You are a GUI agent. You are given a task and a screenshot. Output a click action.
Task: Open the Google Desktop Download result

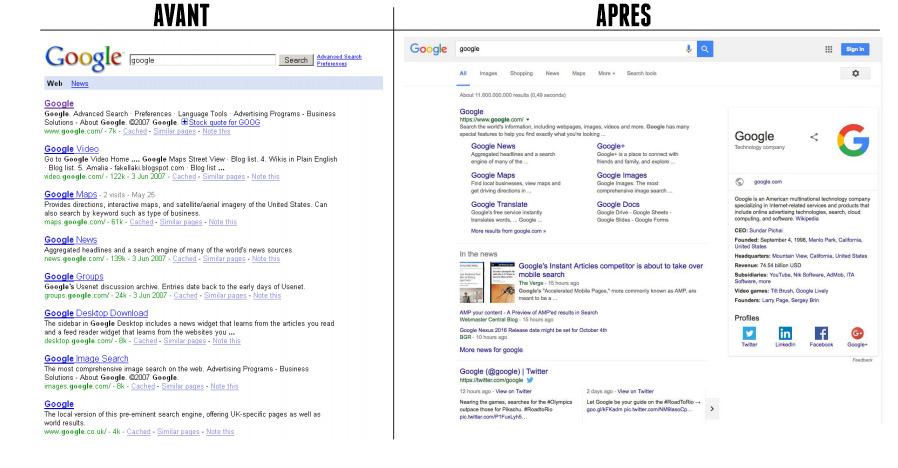click(x=96, y=313)
